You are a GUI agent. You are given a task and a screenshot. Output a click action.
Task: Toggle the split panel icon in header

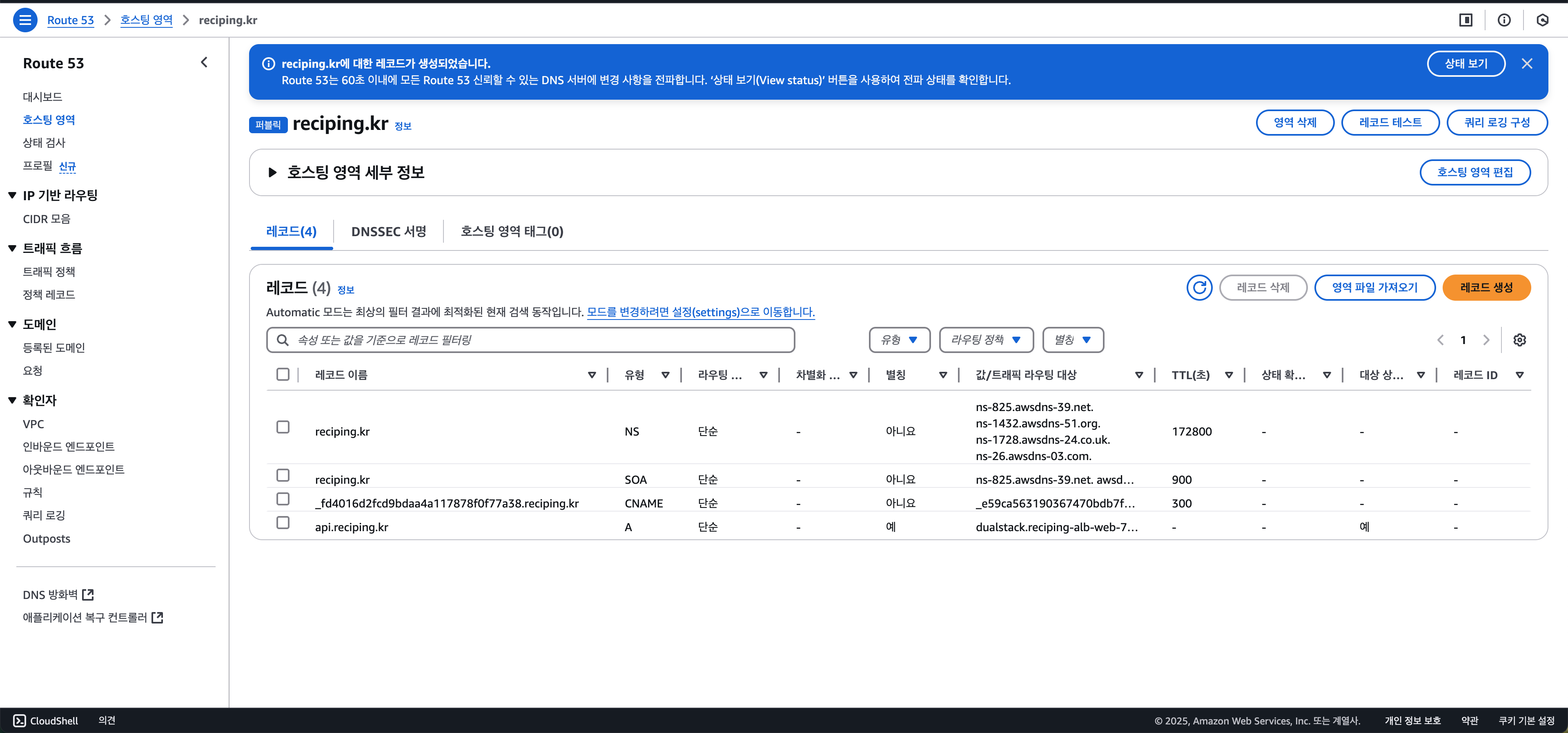click(x=1466, y=20)
